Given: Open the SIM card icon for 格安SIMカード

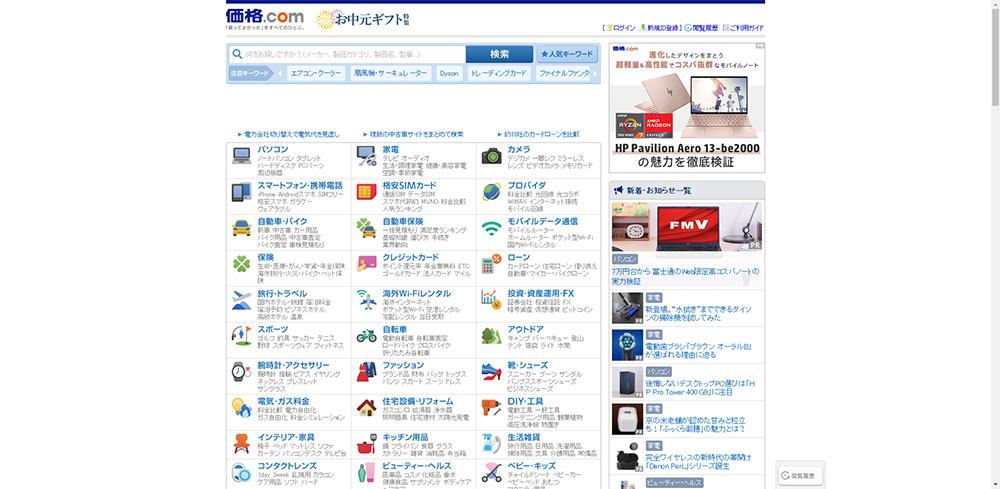Looking at the screenshot, I should pos(366,191).
